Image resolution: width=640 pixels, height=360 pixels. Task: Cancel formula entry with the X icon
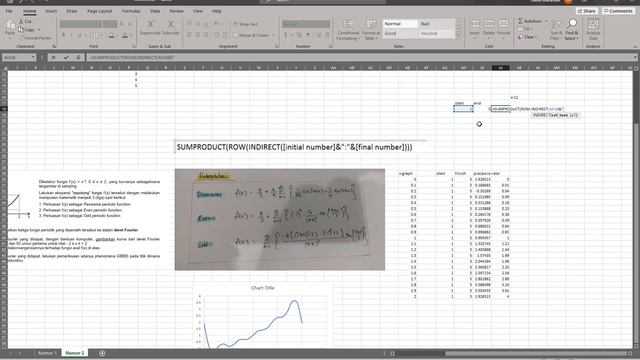(x=53, y=58)
